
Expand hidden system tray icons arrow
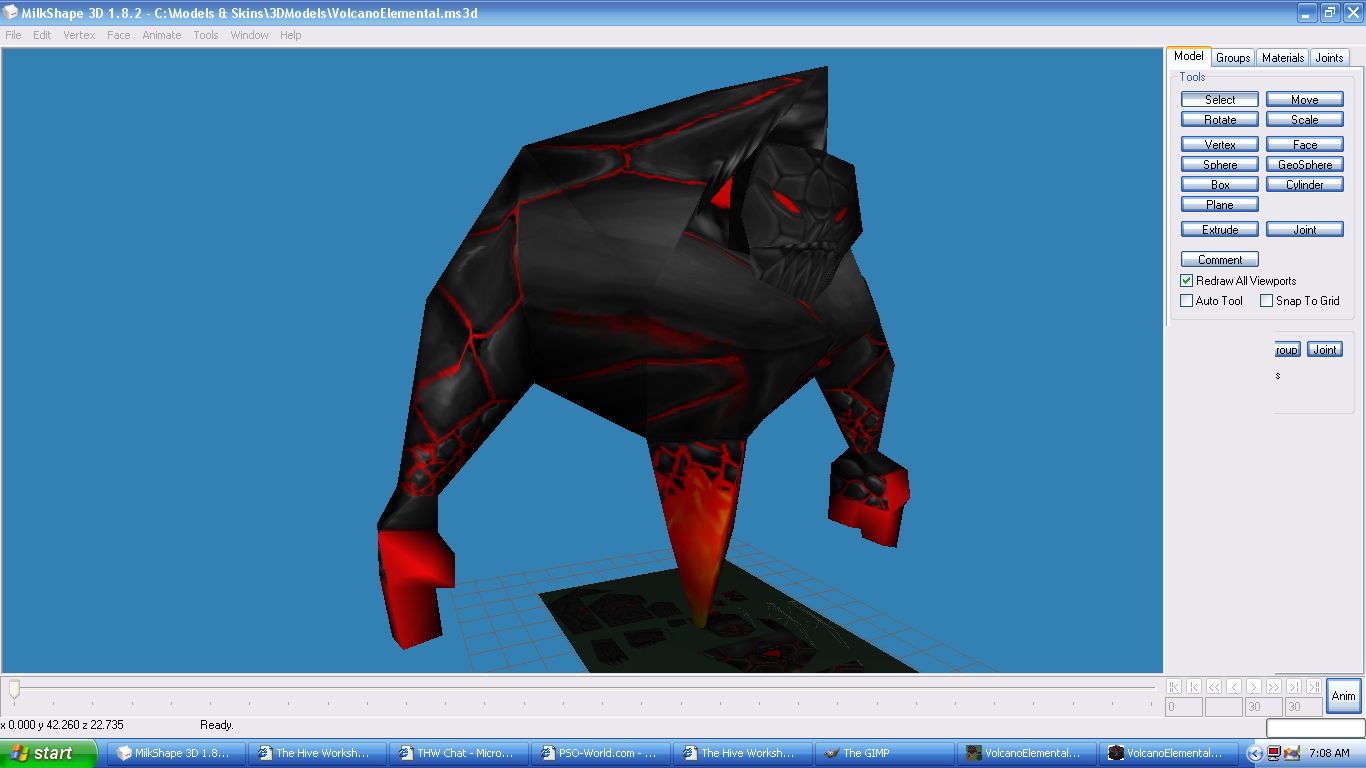(x=1255, y=753)
